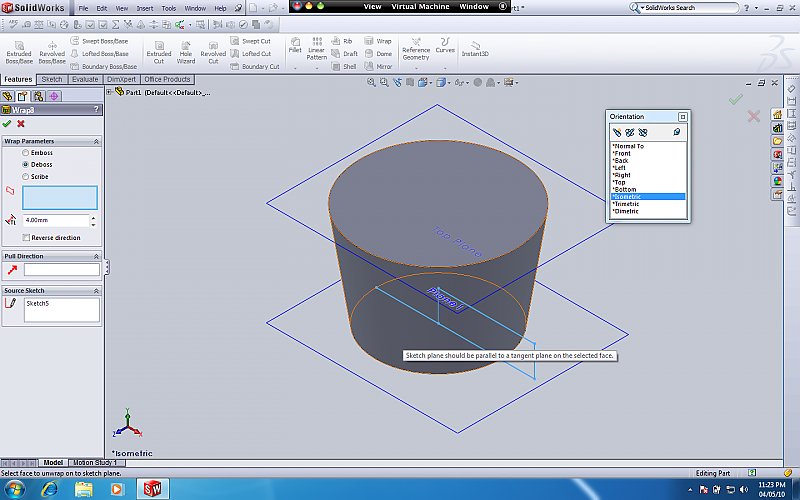The width and height of the screenshot is (800, 500).
Task: Click the Extruded Boss/Base tool
Action: point(19,52)
